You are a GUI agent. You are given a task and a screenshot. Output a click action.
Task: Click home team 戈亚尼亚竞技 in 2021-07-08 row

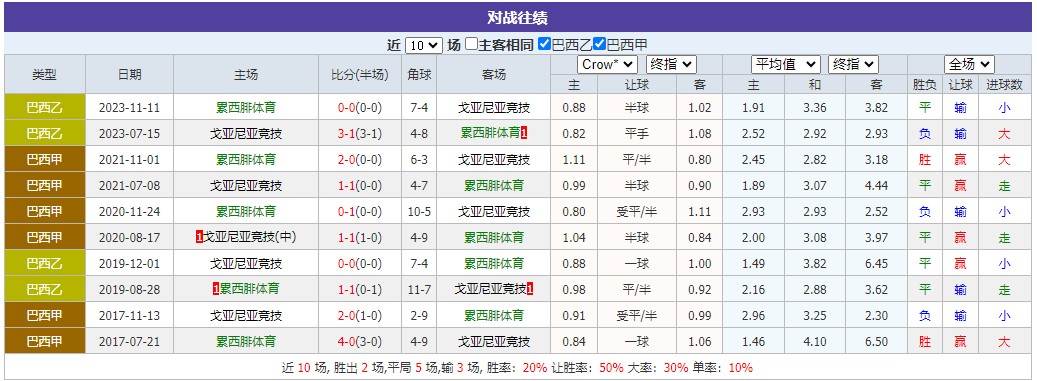pyautogui.click(x=246, y=186)
